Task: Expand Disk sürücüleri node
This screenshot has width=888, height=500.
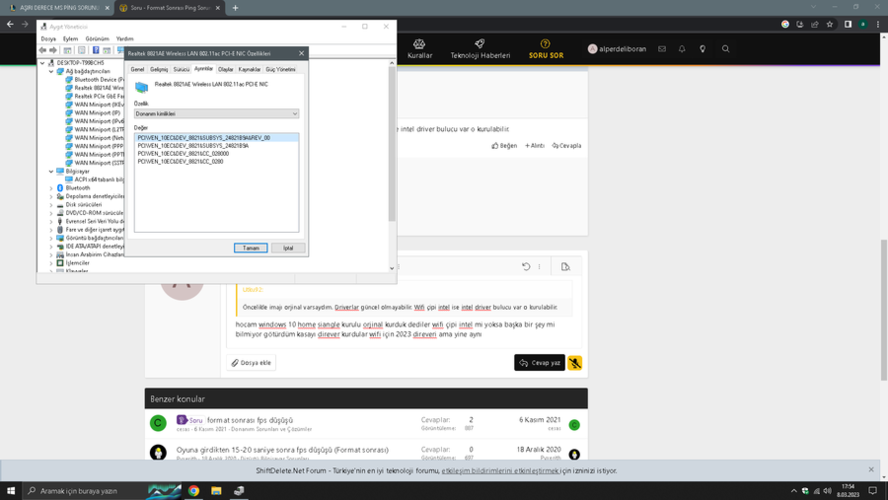Action: [51, 205]
